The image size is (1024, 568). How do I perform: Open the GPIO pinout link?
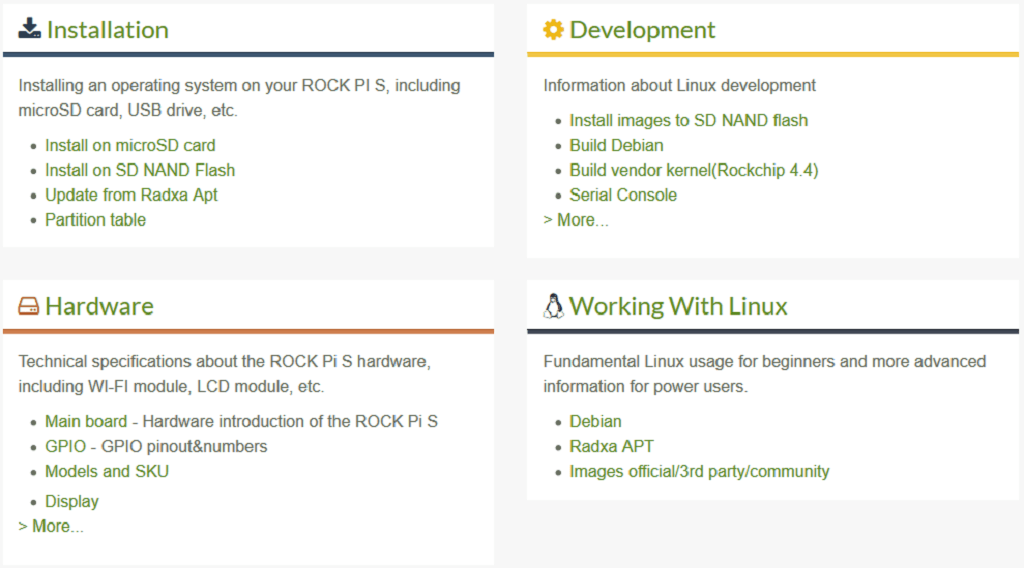65,446
